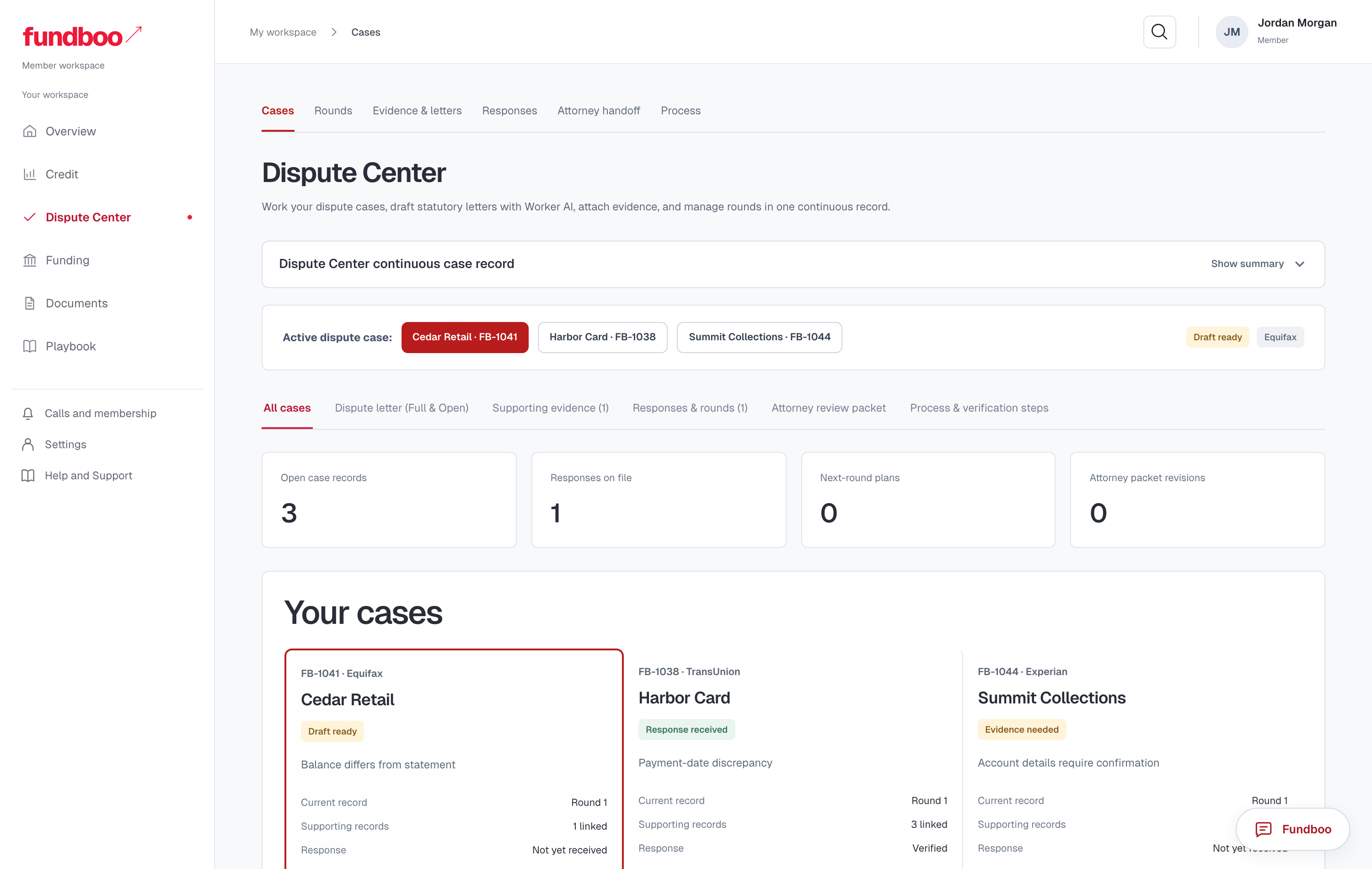The height and width of the screenshot is (869, 1372).
Task: Open the Summit Collections case card
Action: tap(1133, 759)
